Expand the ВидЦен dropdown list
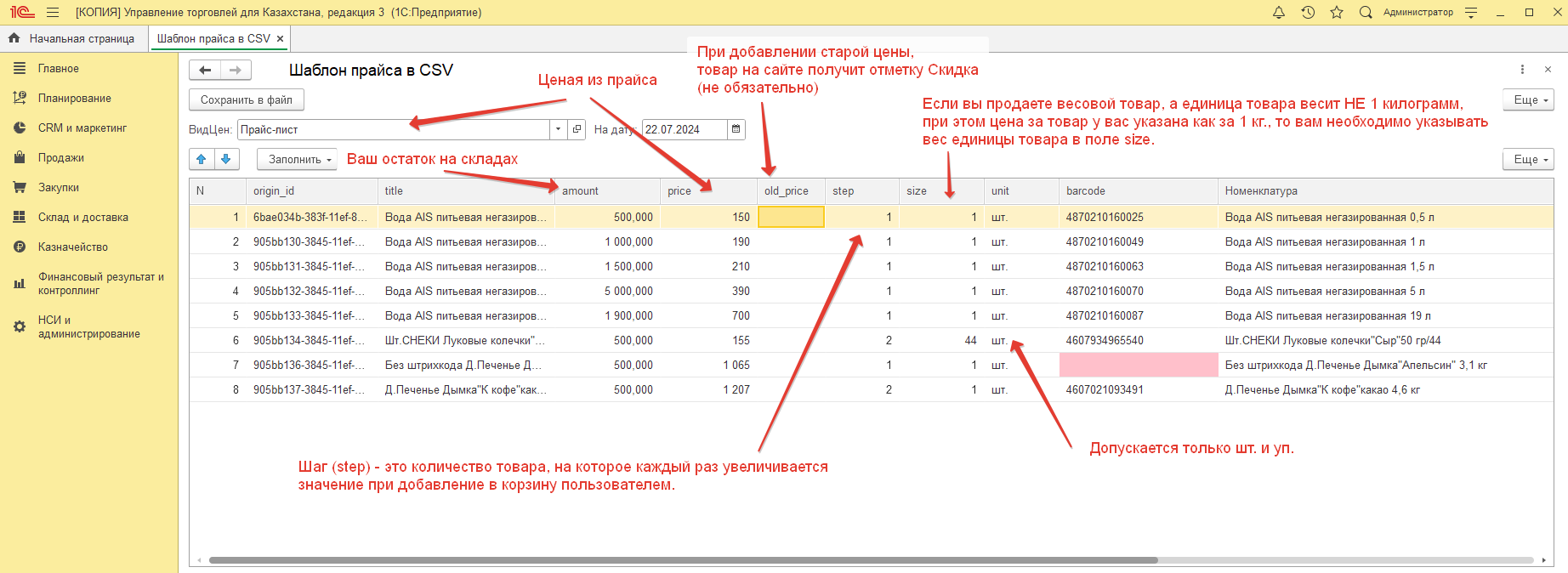 [558, 129]
